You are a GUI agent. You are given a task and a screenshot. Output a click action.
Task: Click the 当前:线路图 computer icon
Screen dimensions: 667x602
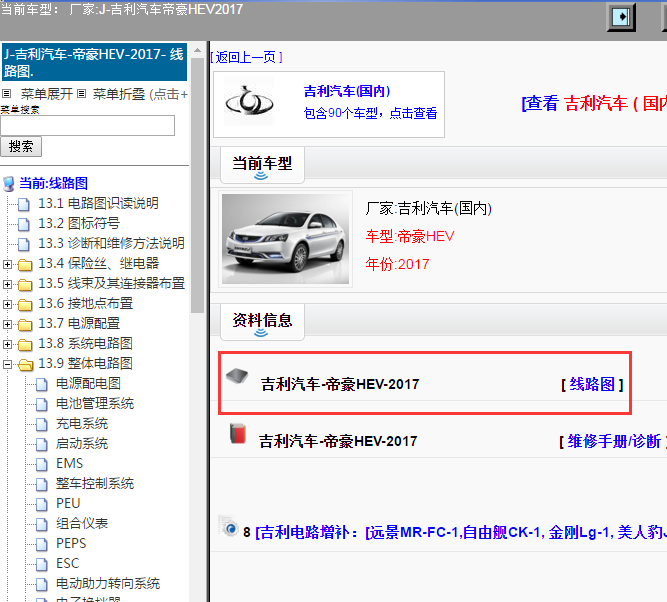pyautogui.click(x=9, y=184)
